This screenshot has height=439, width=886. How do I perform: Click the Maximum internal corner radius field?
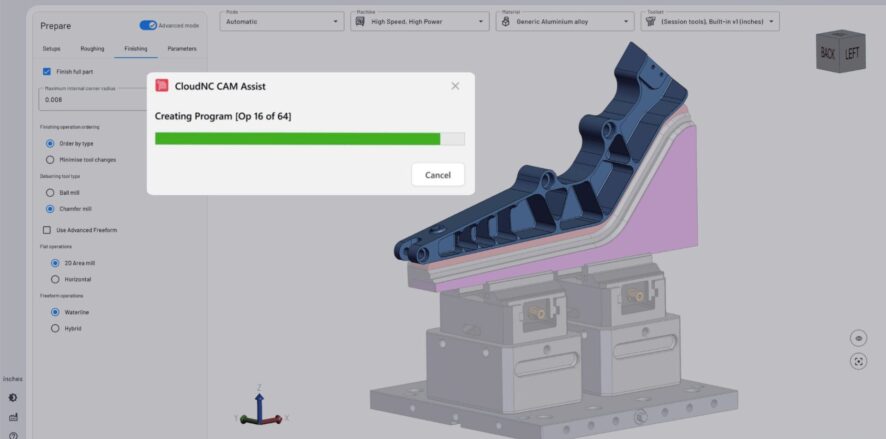(93, 99)
